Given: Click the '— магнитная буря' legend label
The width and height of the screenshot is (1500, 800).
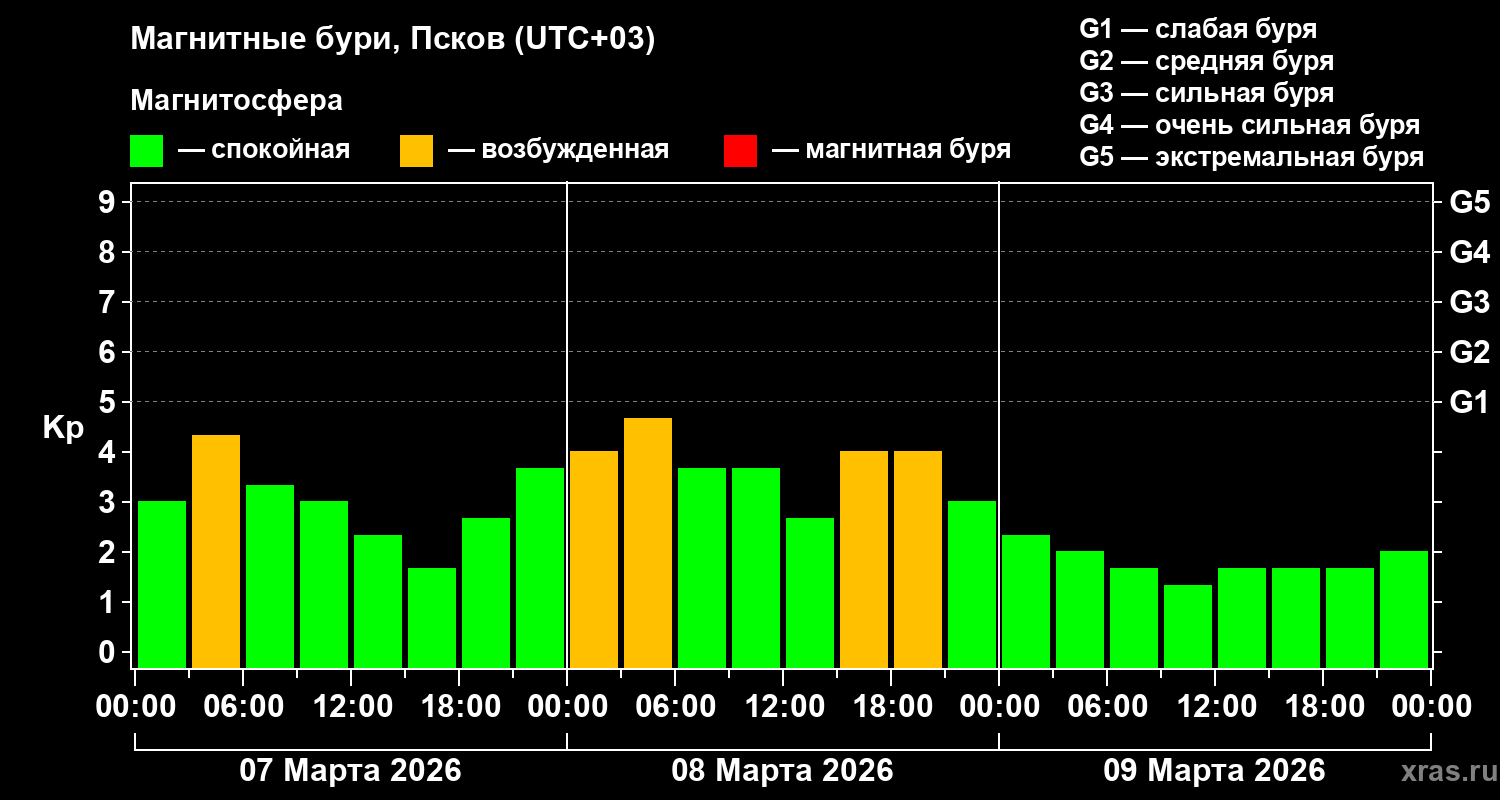Looking at the screenshot, I should pyautogui.click(x=892, y=150).
